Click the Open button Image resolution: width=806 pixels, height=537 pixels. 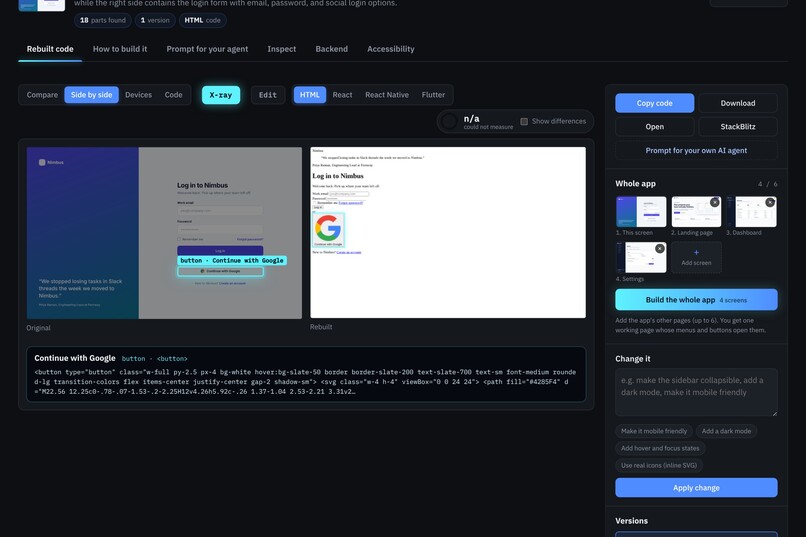pos(654,126)
